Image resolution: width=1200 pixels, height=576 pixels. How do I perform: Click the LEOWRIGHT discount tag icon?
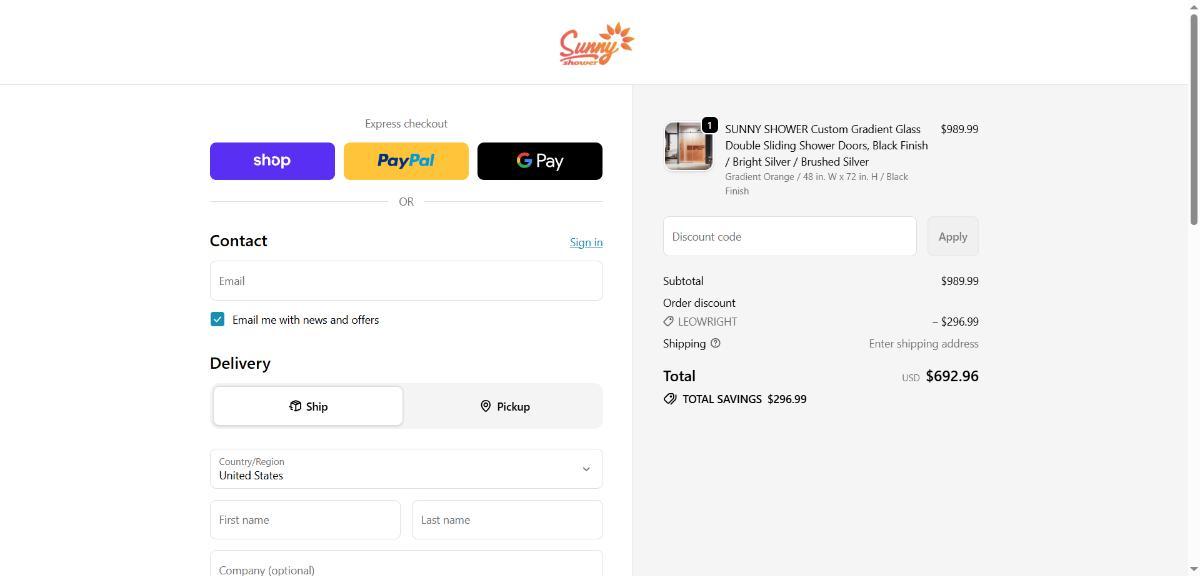click(x=668, y=322)
